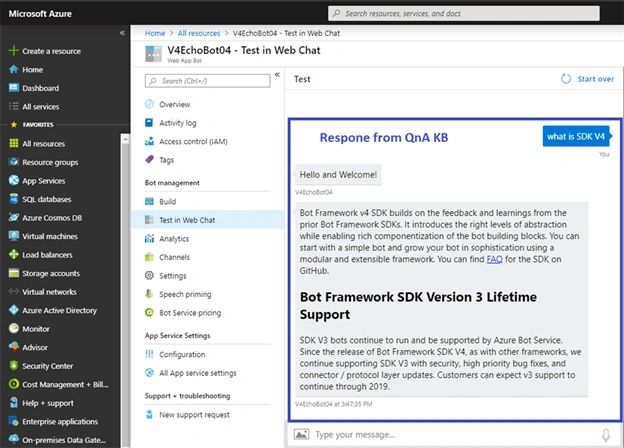Click the Type your message input
The height and width of the screenshot is (448, 624).
(456, 434)
